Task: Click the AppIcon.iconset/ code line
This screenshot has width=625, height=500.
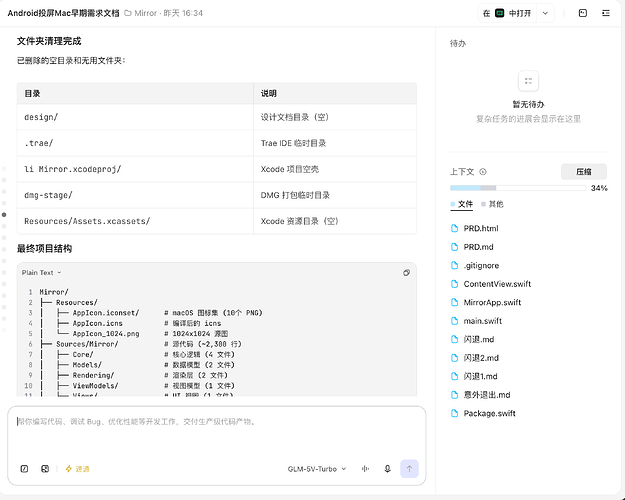Action: click(151, 313)
